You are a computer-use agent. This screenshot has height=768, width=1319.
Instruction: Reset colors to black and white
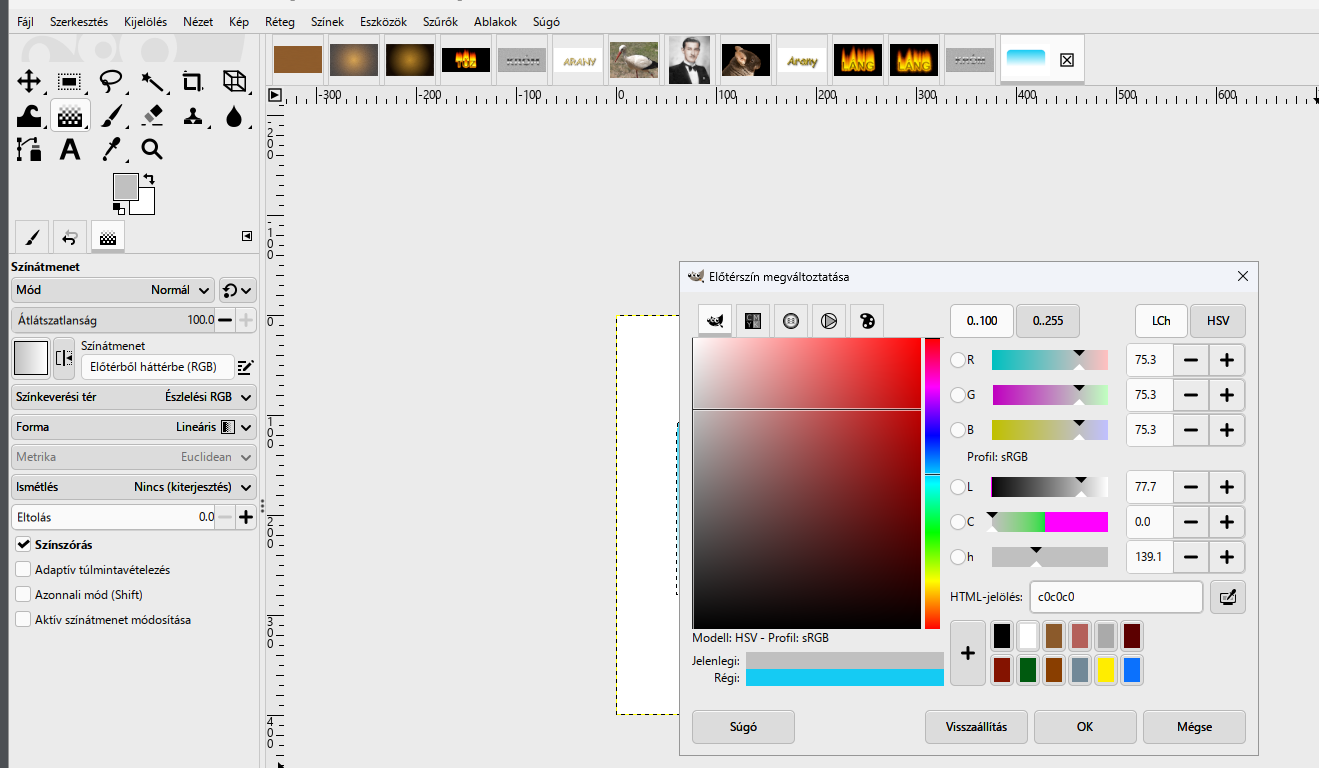click(119, 208)
